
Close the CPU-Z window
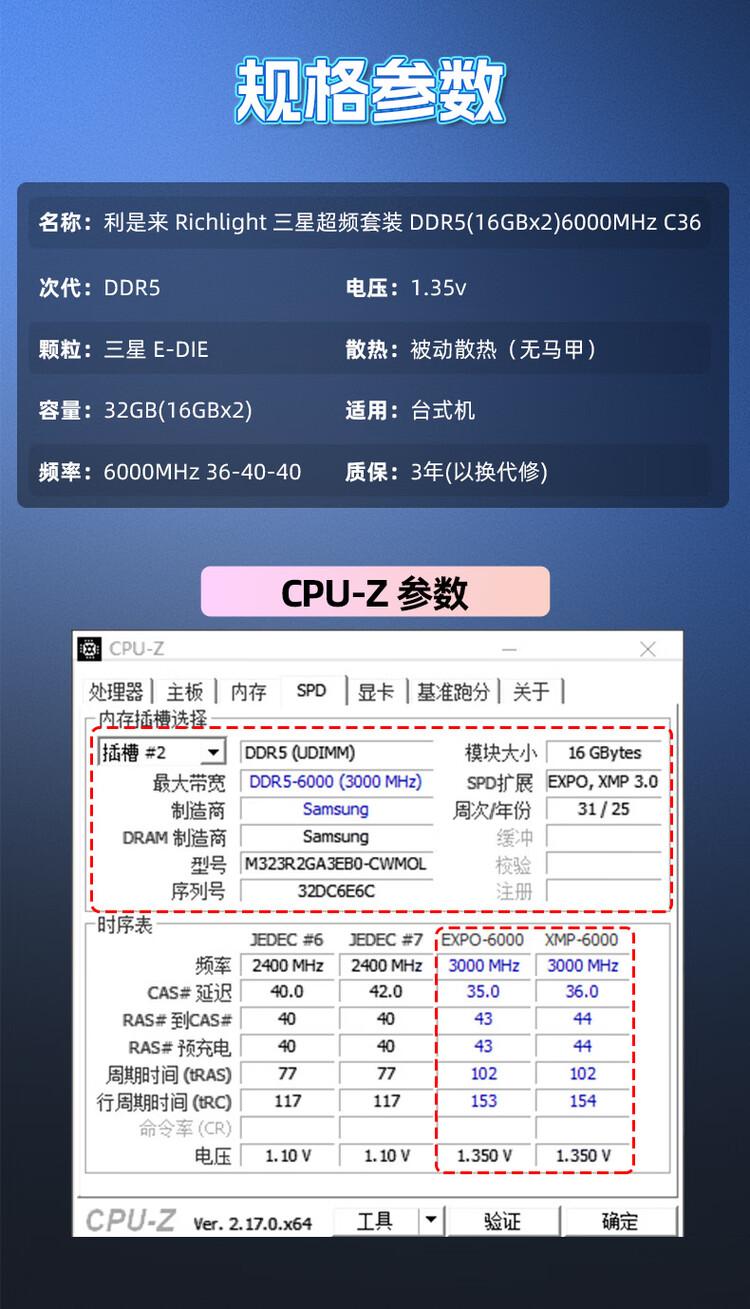(x=648, y=649)
